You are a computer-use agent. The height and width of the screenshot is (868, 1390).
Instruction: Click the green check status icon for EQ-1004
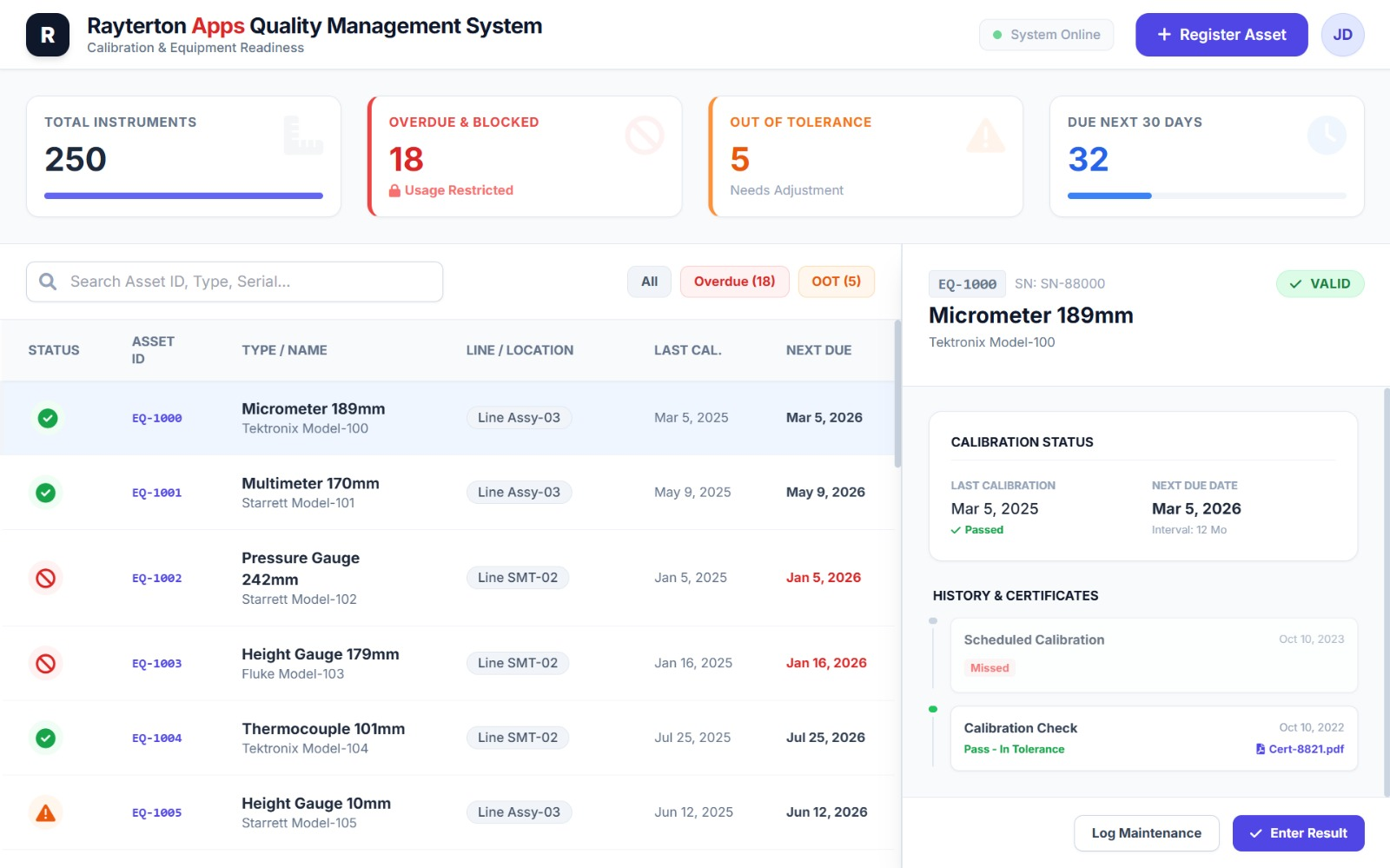tap(45, 738)
